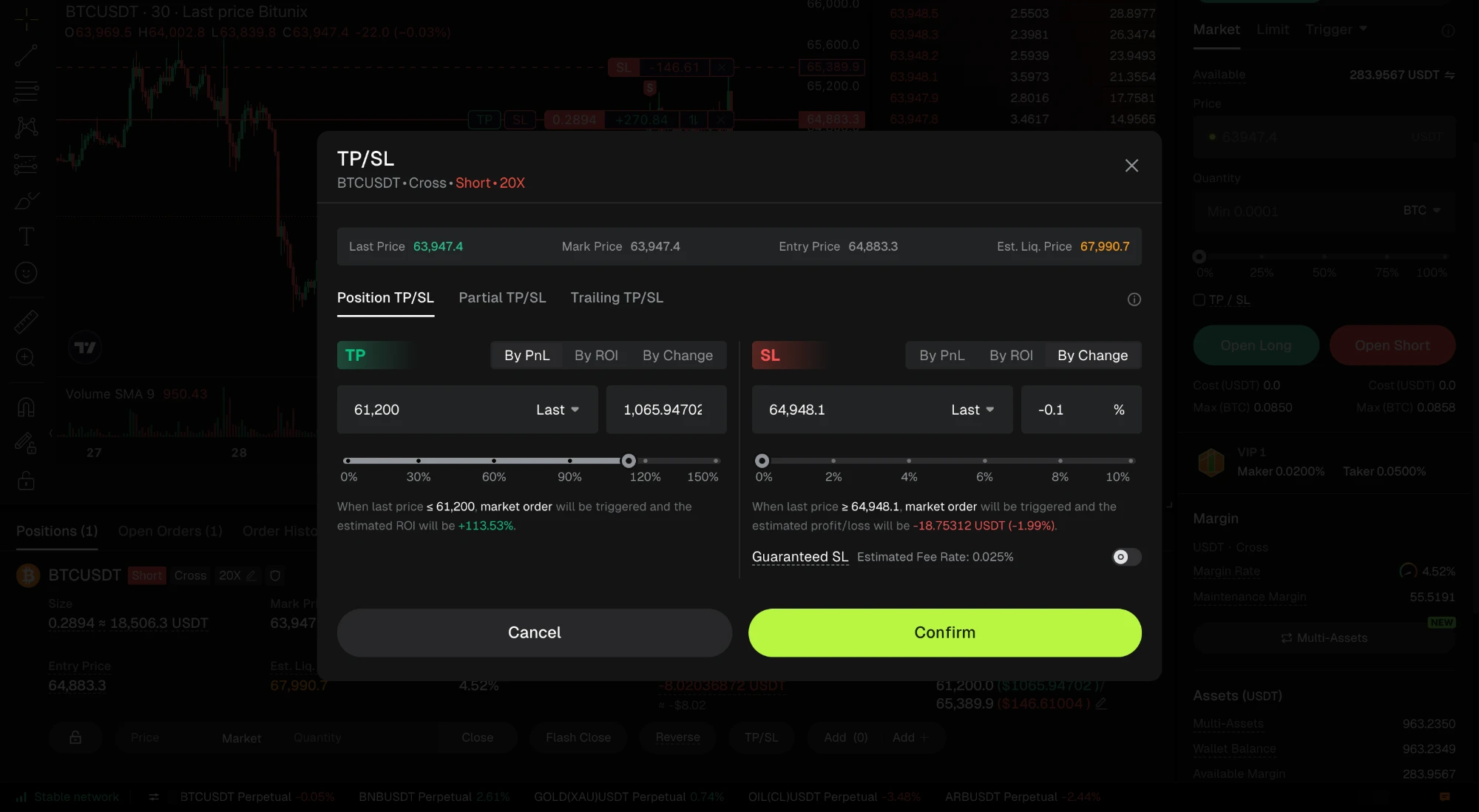
Task: Switch to Trailing TP/SL tab
Action: [617, 297]
